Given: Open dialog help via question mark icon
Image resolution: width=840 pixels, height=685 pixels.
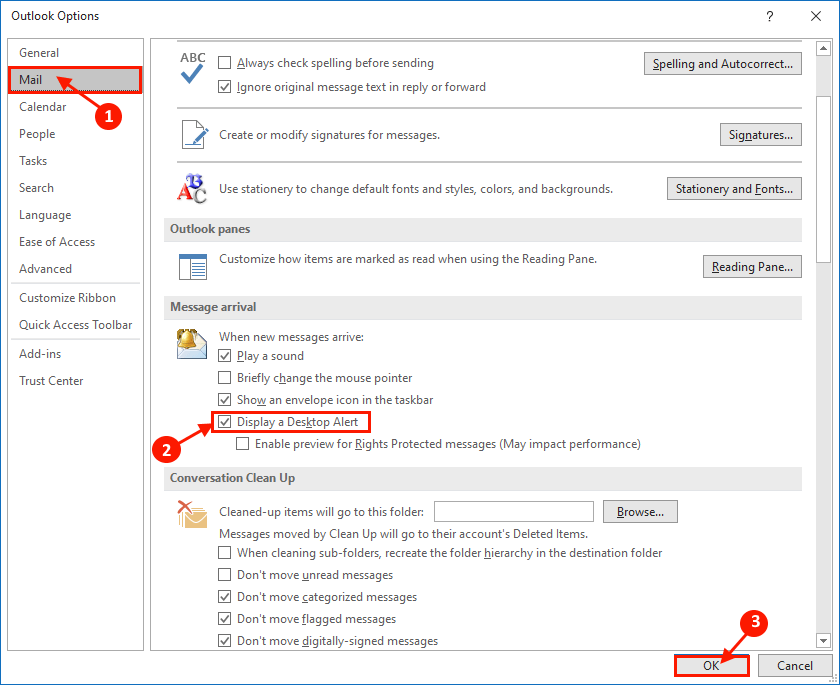Looking at the screenshot, I should click(769, 16).
